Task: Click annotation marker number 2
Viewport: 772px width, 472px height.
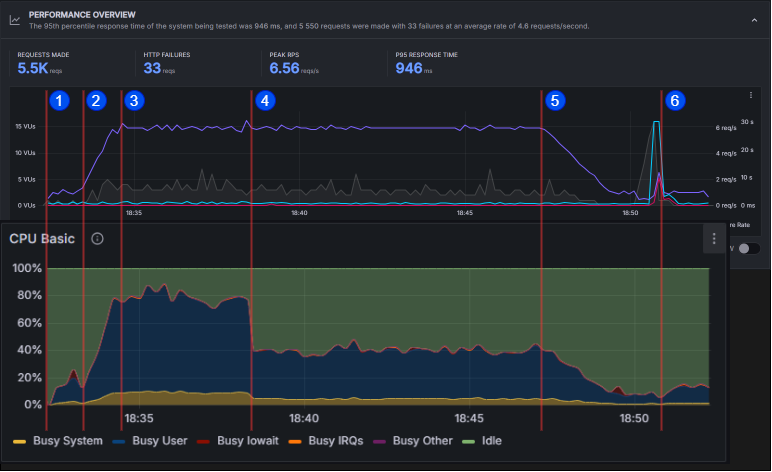Action: coord(96,100)
